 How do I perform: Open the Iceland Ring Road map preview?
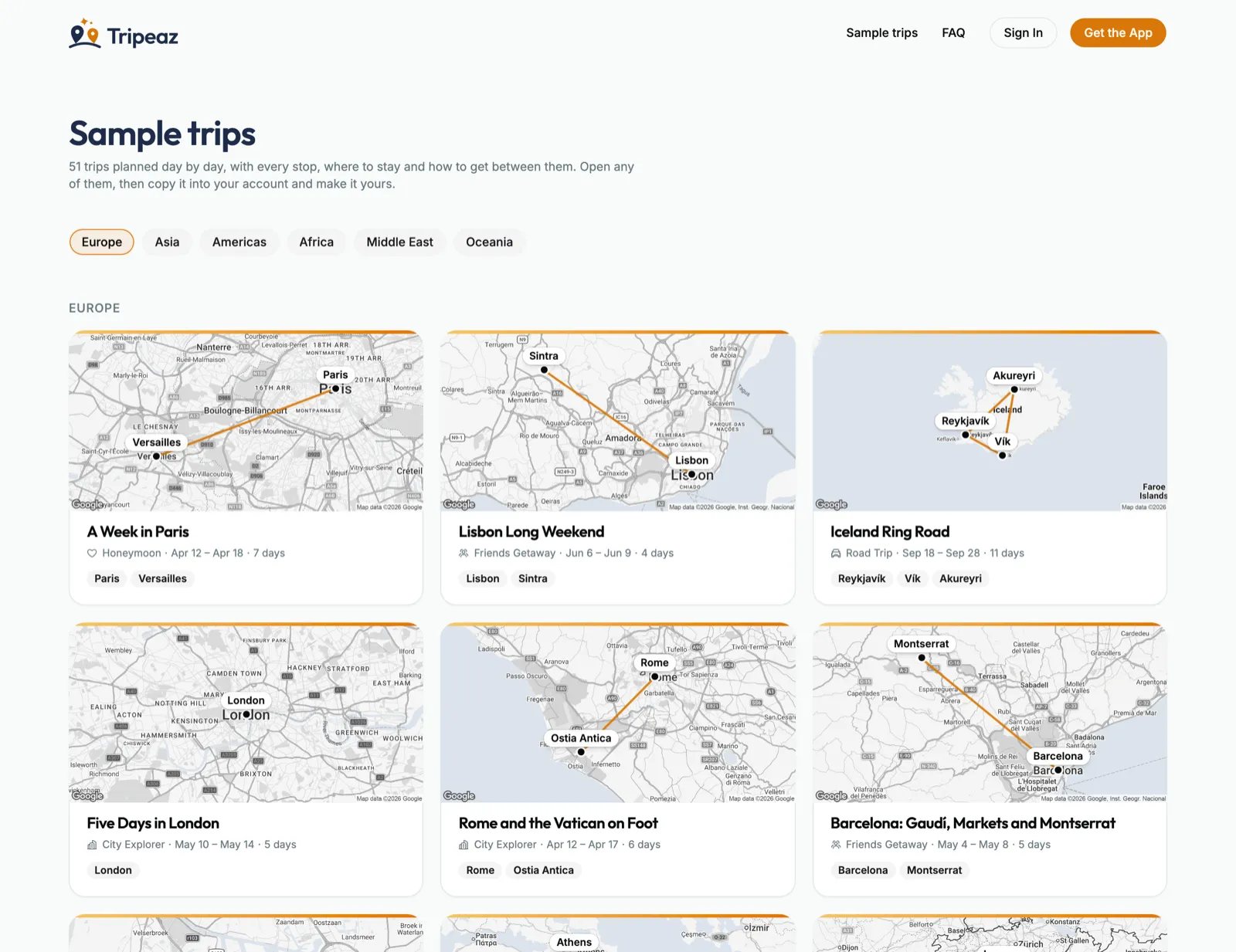pyautogui.click(x=990, y=422)
